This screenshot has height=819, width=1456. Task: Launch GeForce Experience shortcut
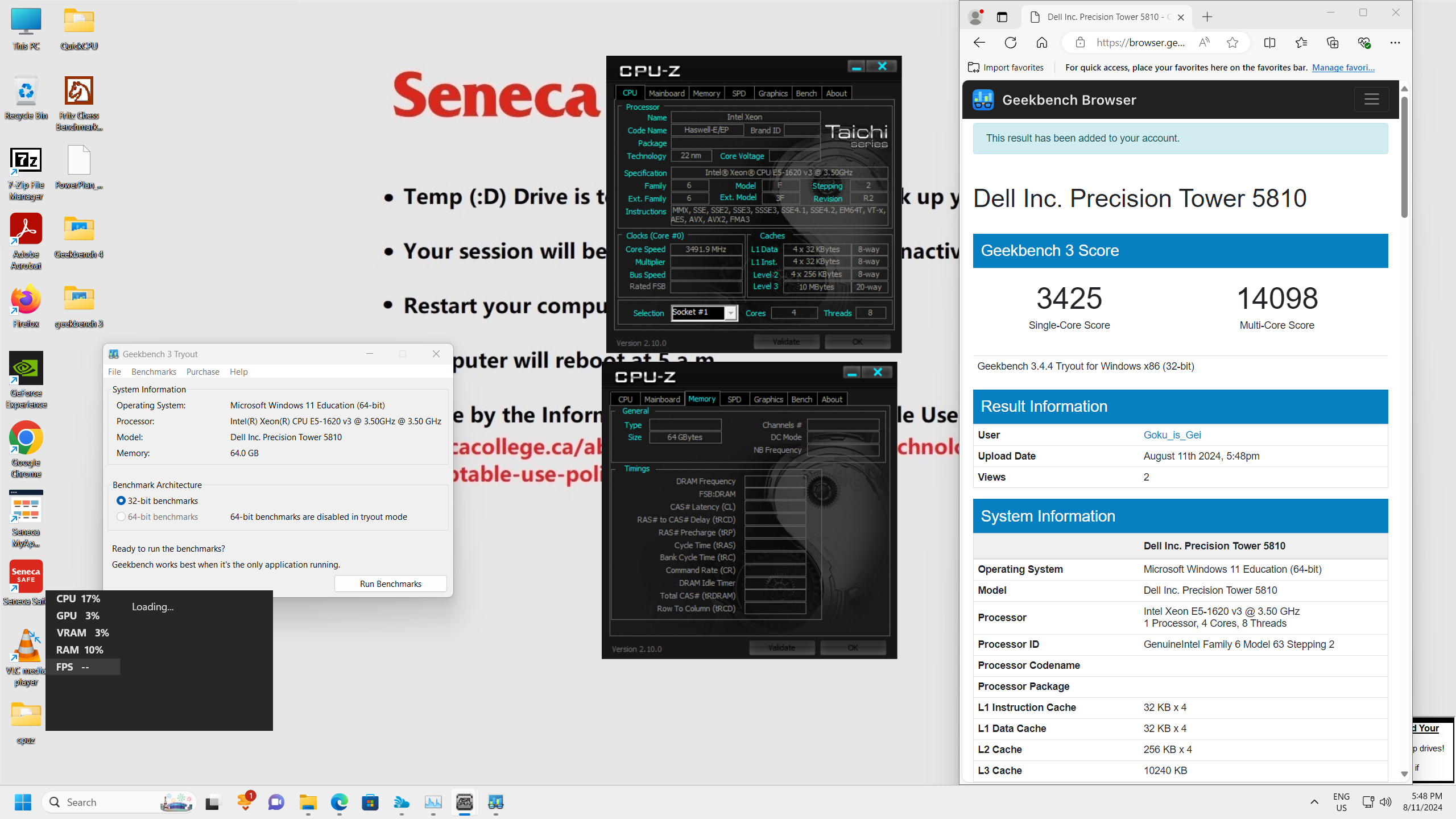pyautogui.click(x=26, y=380)
